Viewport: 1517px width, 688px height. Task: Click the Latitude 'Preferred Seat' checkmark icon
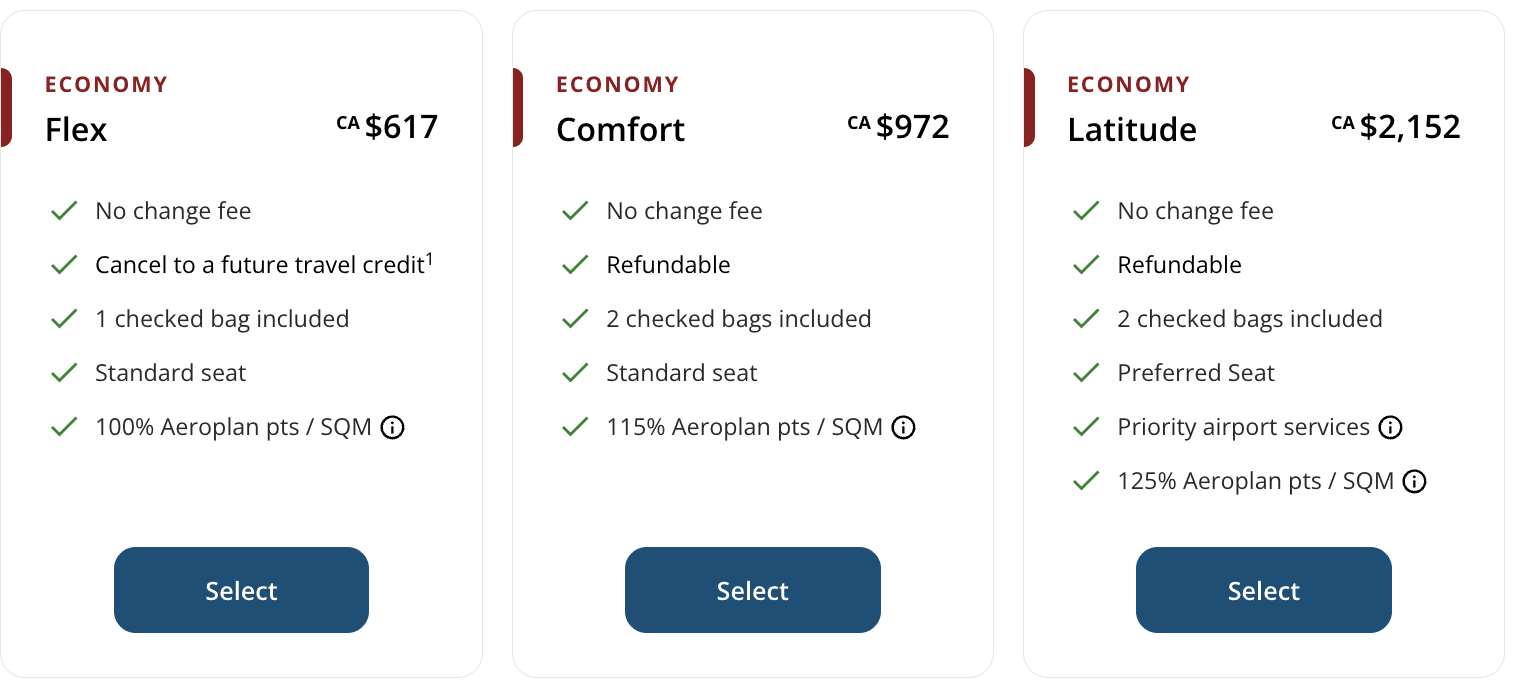click(1086, 373)
